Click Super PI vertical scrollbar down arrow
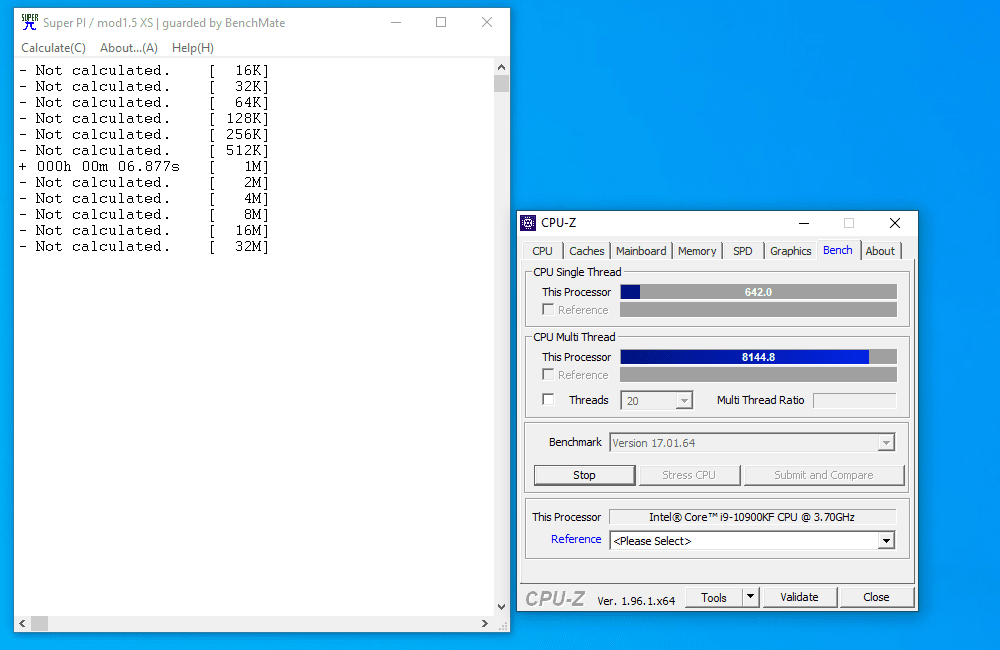 tap(501, 607)
